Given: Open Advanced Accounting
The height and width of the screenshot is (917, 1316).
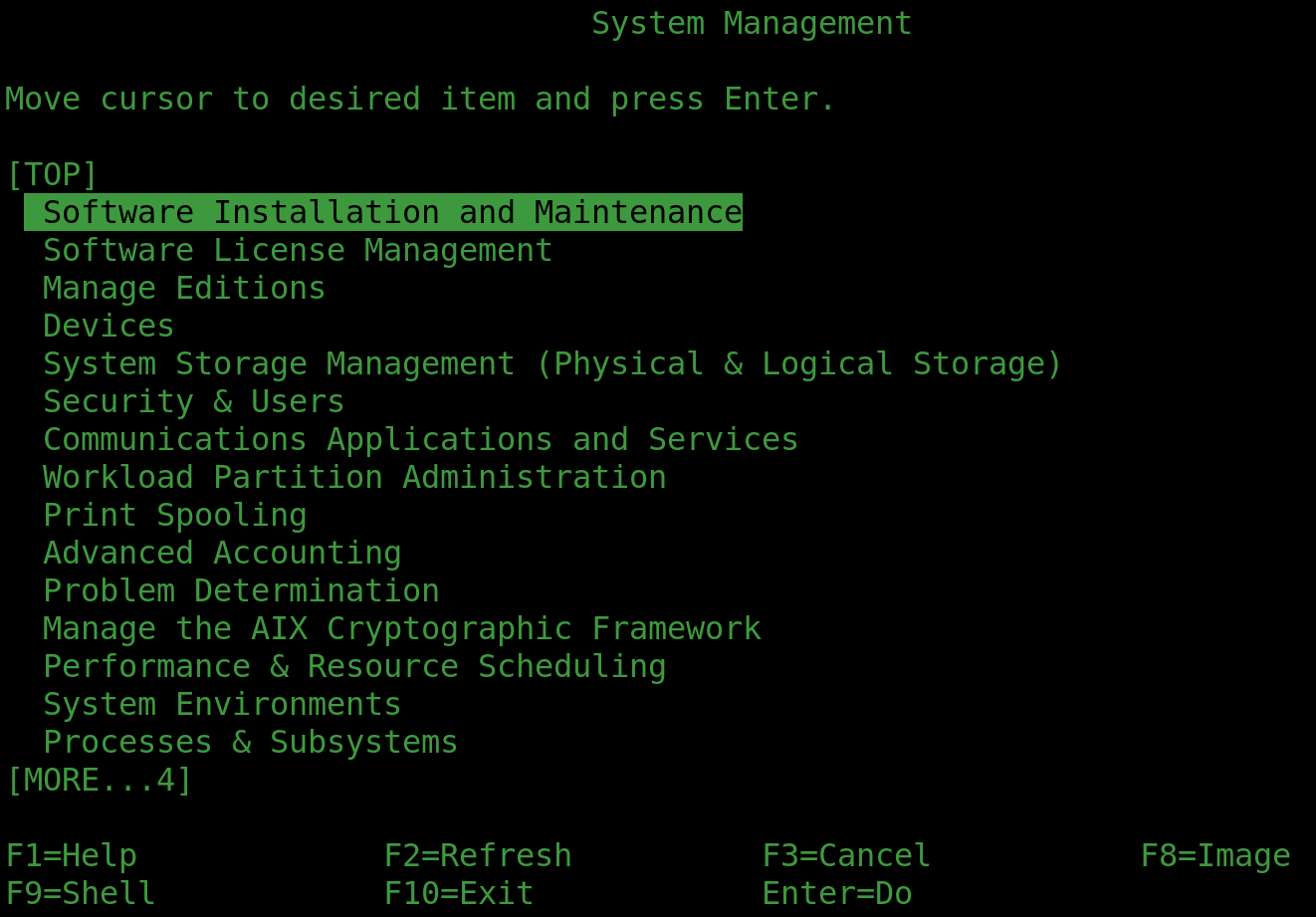Looking at the screenshot, I should (x=221, y=552).
